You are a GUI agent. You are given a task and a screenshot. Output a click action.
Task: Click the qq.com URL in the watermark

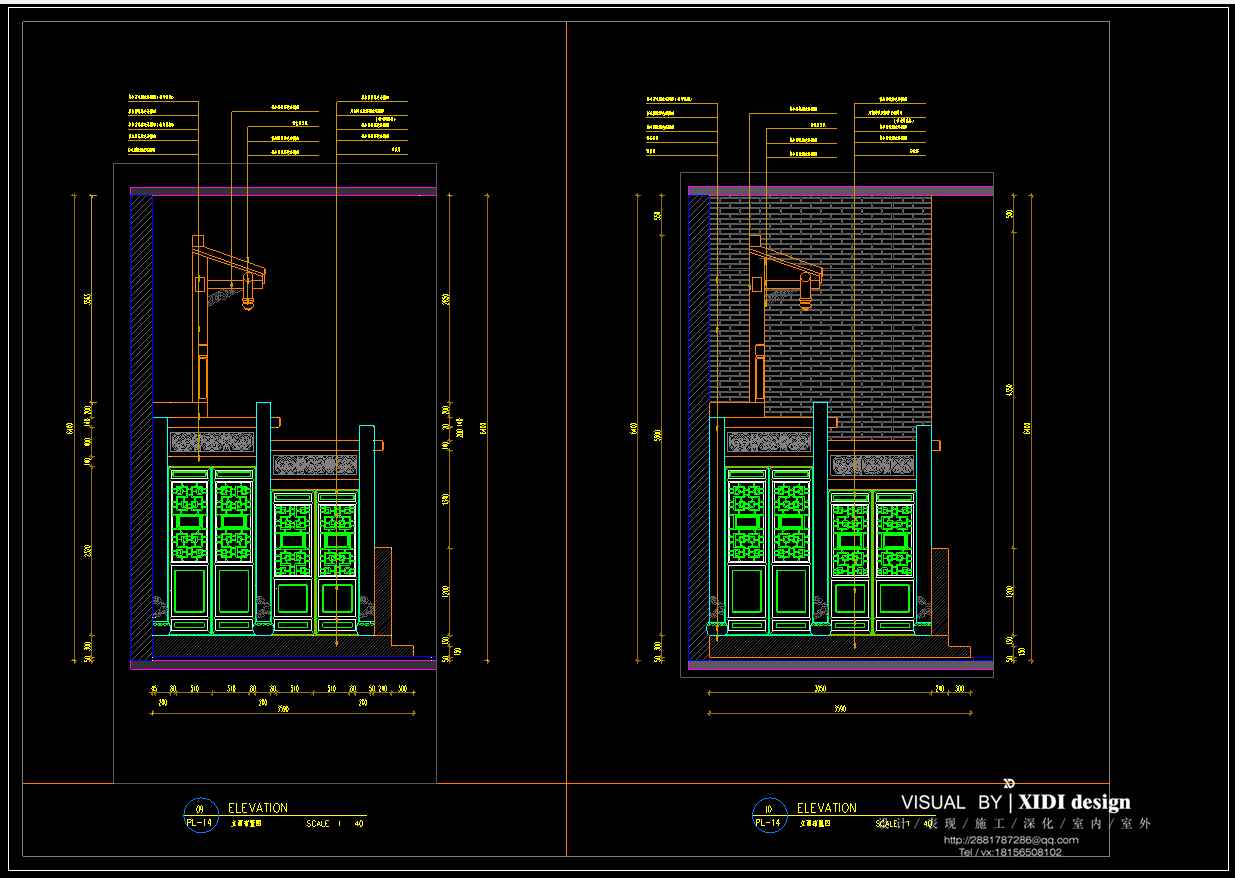click(1010, 840)
